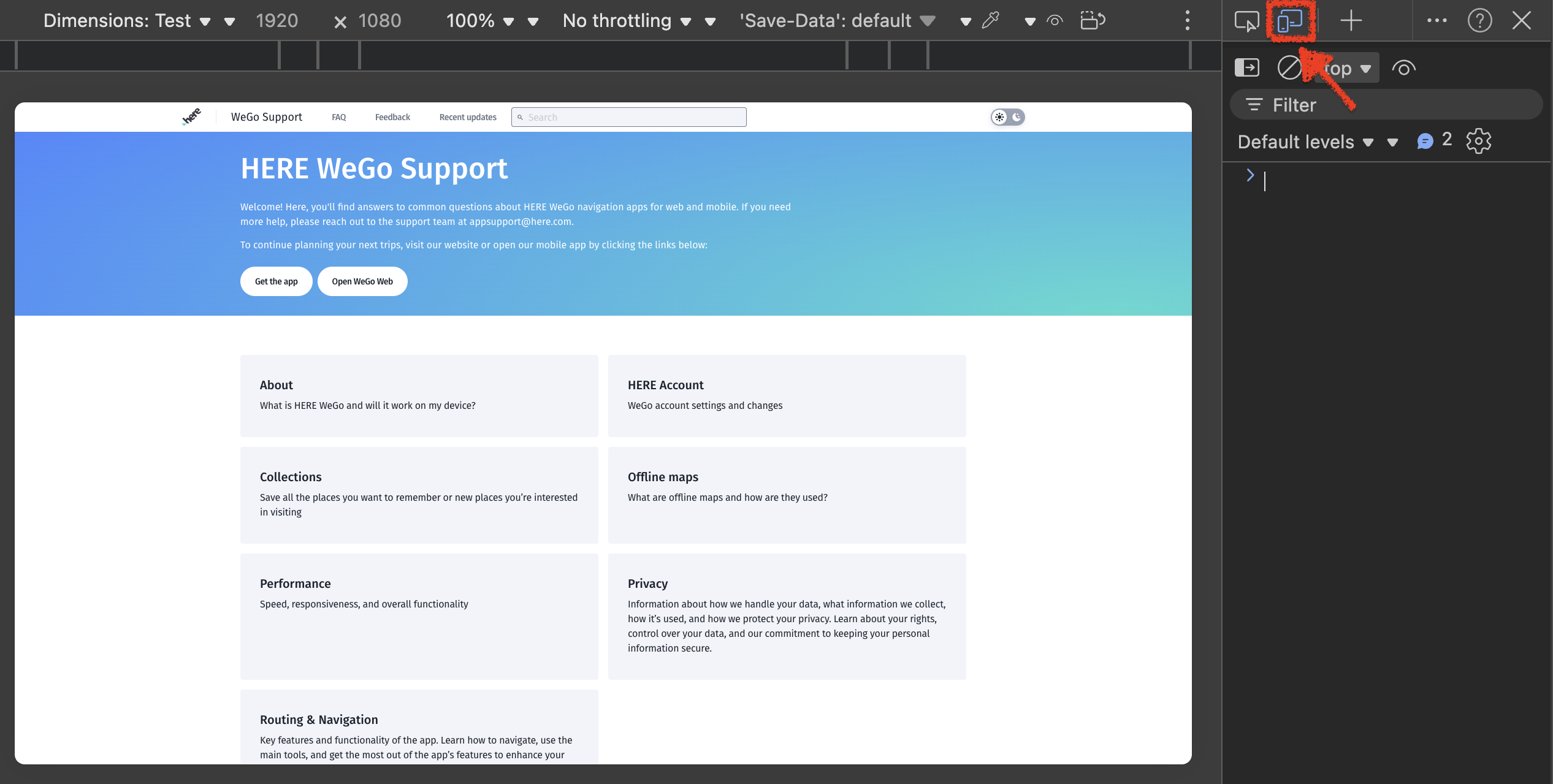This screenshot has width=1553, height=784.
Task: Open the FAQ nav item
Action: 339,117
